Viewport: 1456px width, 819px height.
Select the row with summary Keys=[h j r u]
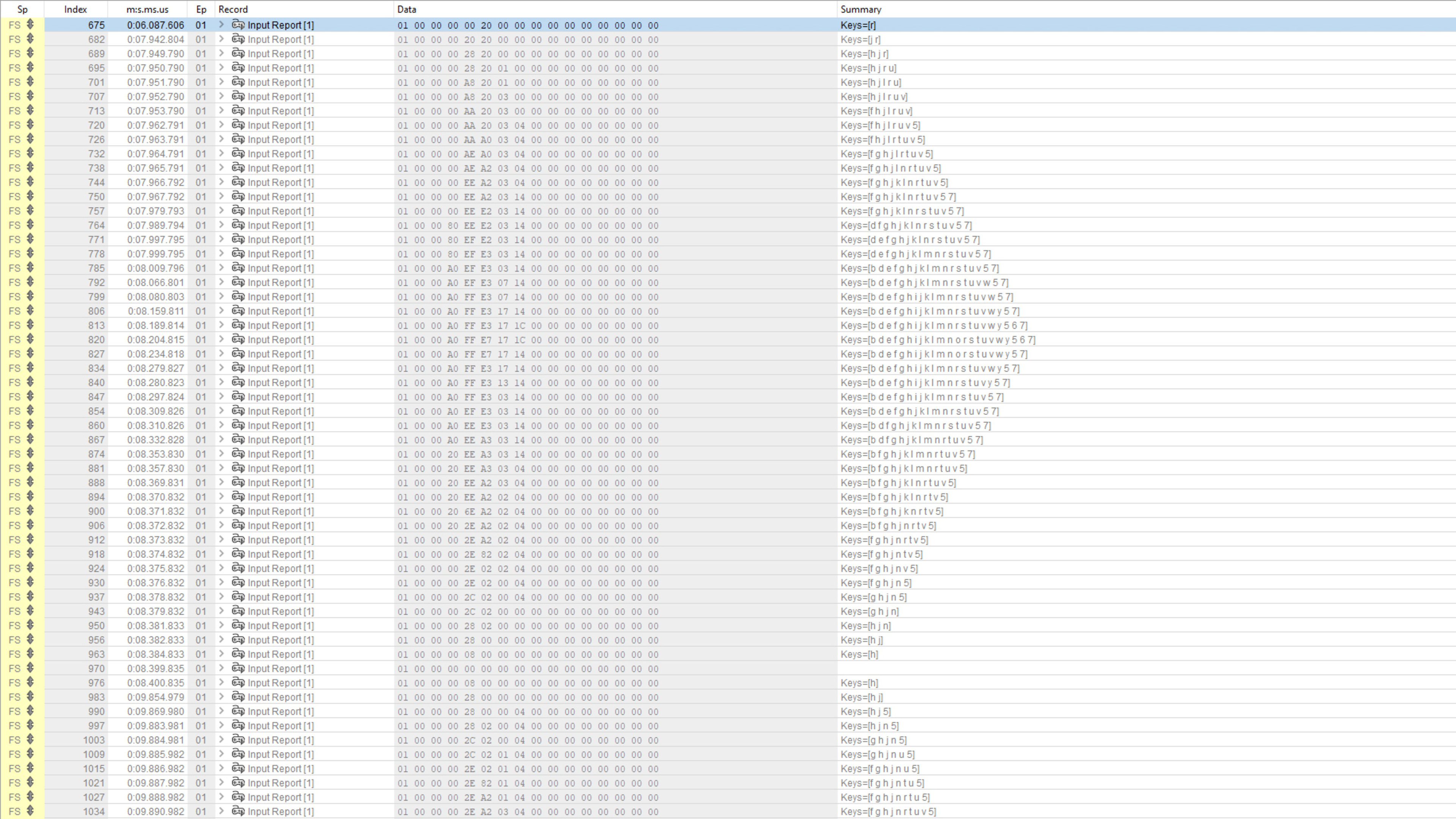click(x=868, y=68)
